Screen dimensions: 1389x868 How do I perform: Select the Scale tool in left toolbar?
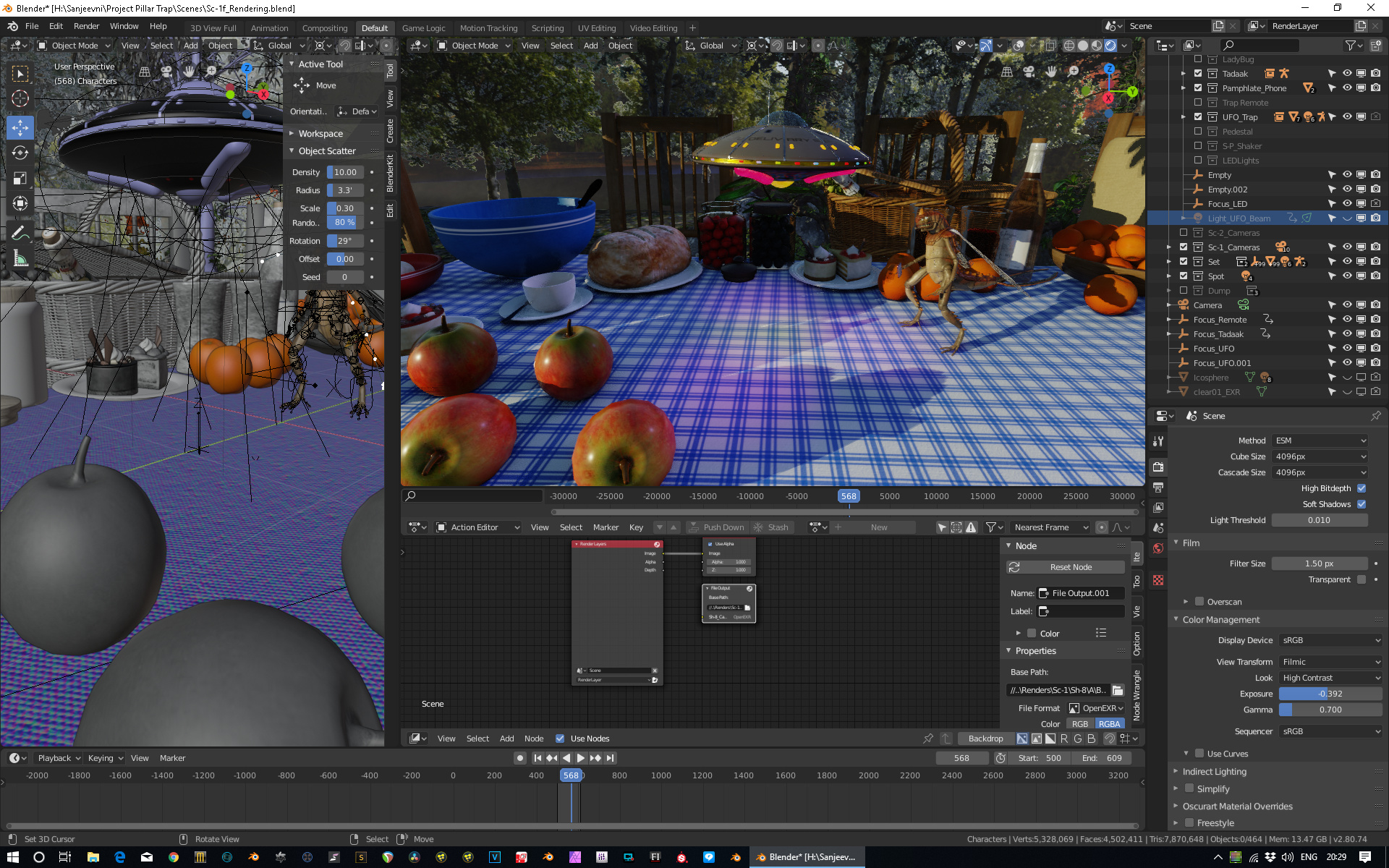pyautogui.click(x=20, y=179)
